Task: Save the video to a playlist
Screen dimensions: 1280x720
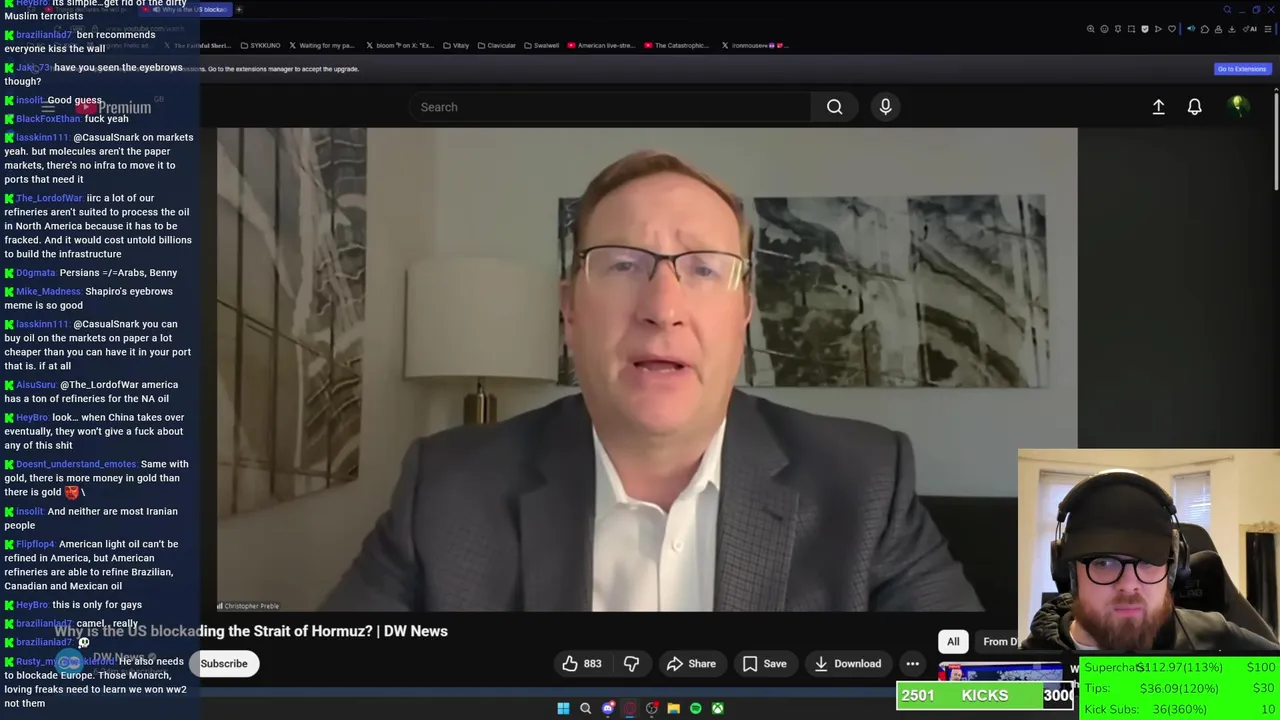Action: coord(764,664)
